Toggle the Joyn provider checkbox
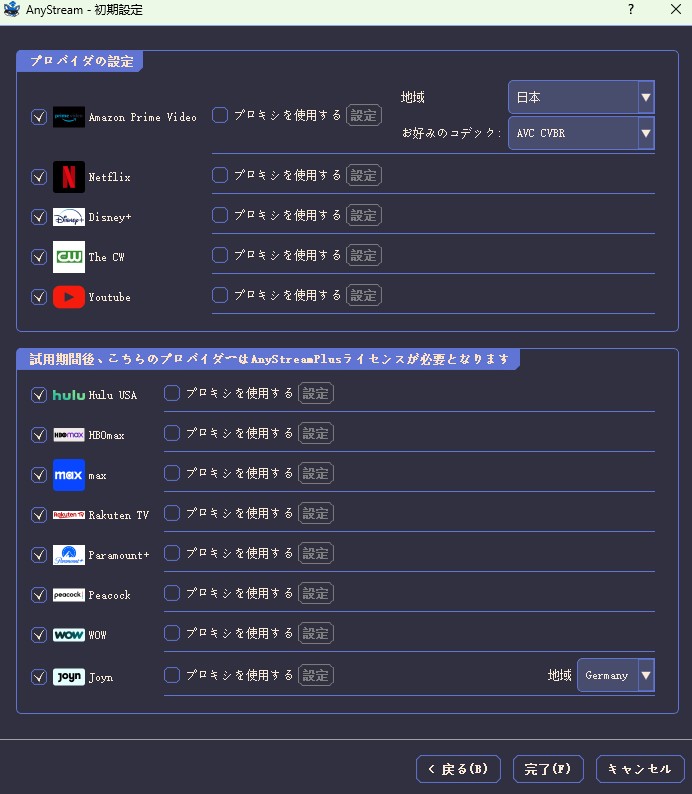Viewport: 692px width, 794px height. point(39,677)
